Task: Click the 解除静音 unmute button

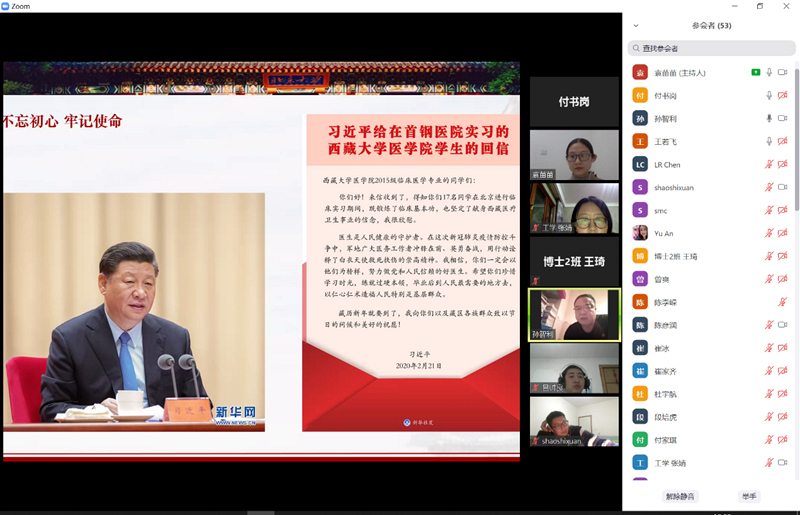Action: tap(680, 496)
